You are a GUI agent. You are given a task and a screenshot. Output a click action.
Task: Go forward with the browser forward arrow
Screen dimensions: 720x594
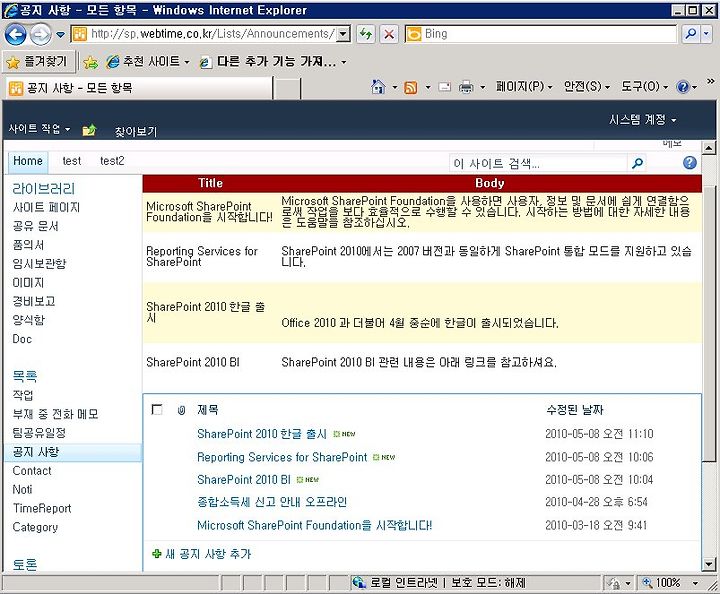point(40,34)
